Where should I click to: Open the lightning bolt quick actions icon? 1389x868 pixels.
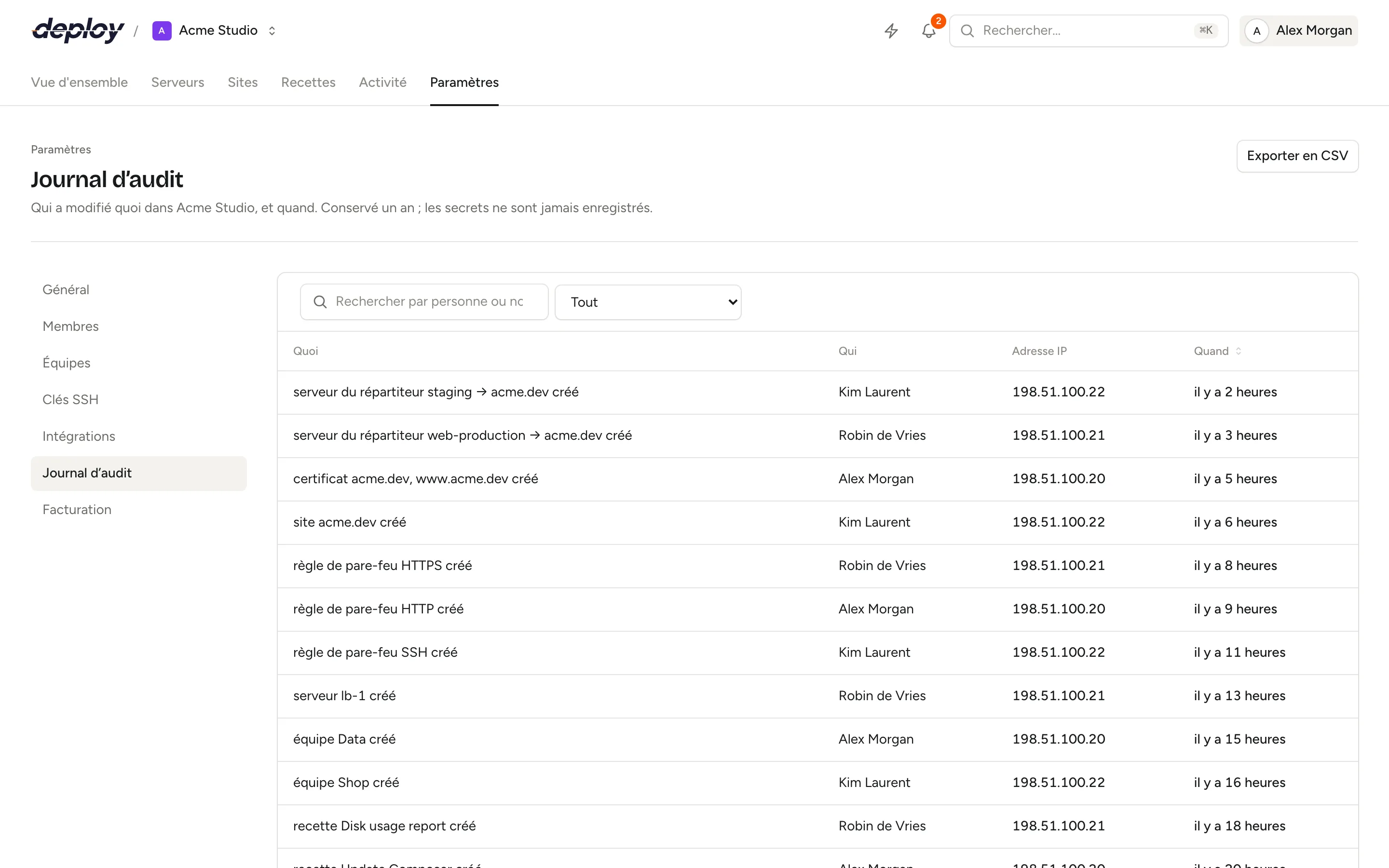(891, 30)
